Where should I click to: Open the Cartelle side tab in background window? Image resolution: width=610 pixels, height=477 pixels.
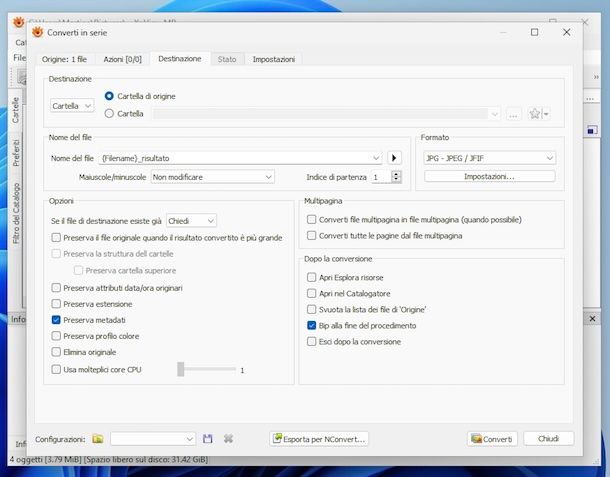click(16, 110)
